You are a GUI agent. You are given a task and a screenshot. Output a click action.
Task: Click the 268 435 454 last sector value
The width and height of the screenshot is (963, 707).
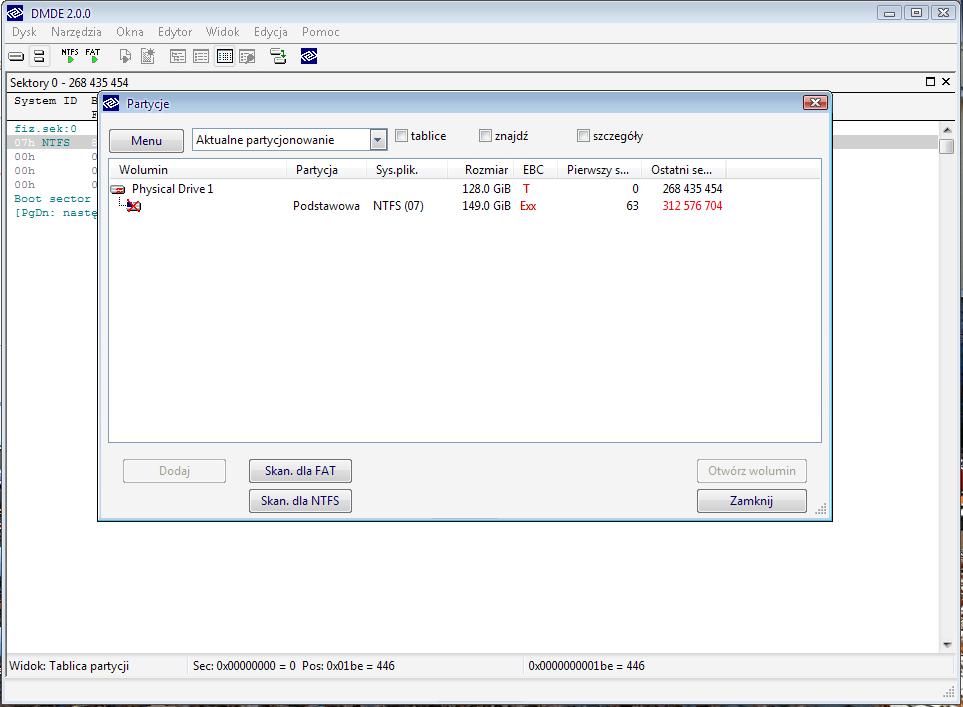click(x=692, y=189)
